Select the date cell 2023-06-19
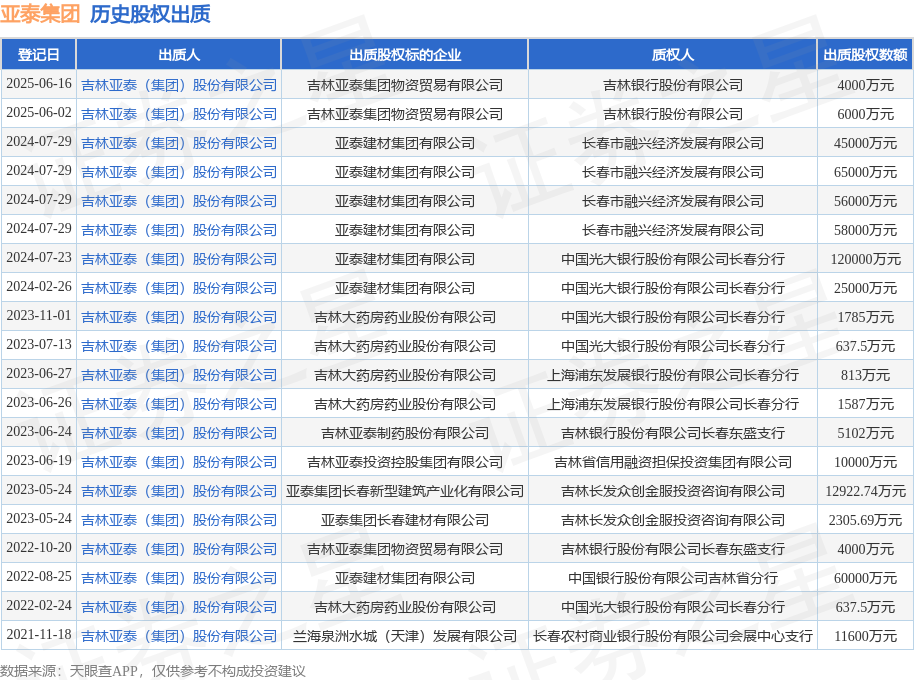 coord(39,461)
